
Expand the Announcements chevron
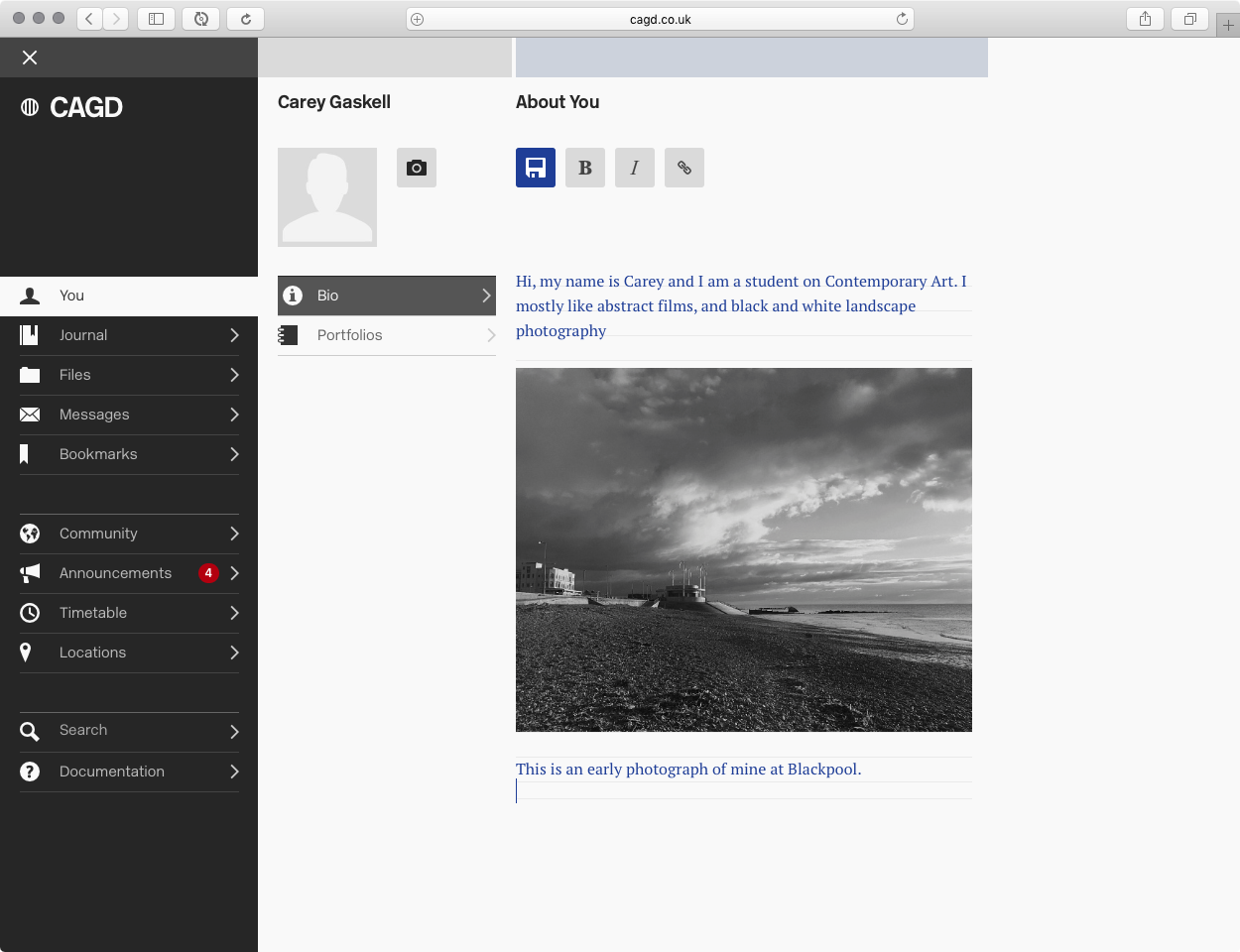click(x=234, y=573)
